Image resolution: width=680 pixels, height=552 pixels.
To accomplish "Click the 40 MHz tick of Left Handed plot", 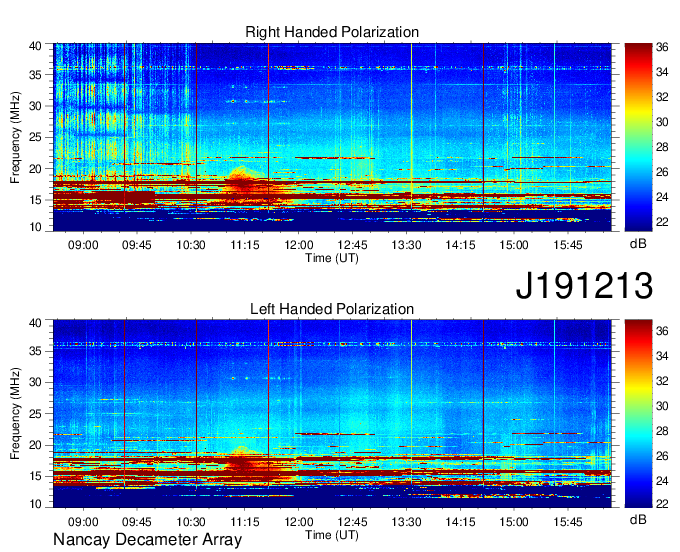I will click(35, 323).
